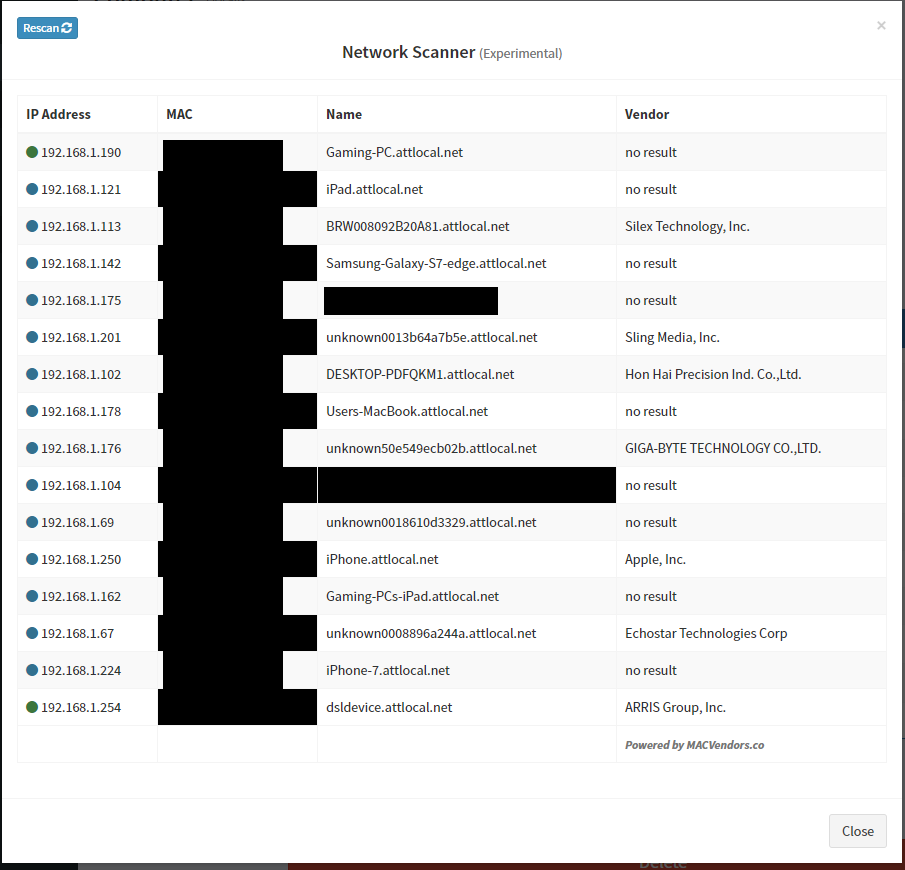Select IP address 192.168.1.162
This screenshot has height=870, width=905.
tap(81, 596)
